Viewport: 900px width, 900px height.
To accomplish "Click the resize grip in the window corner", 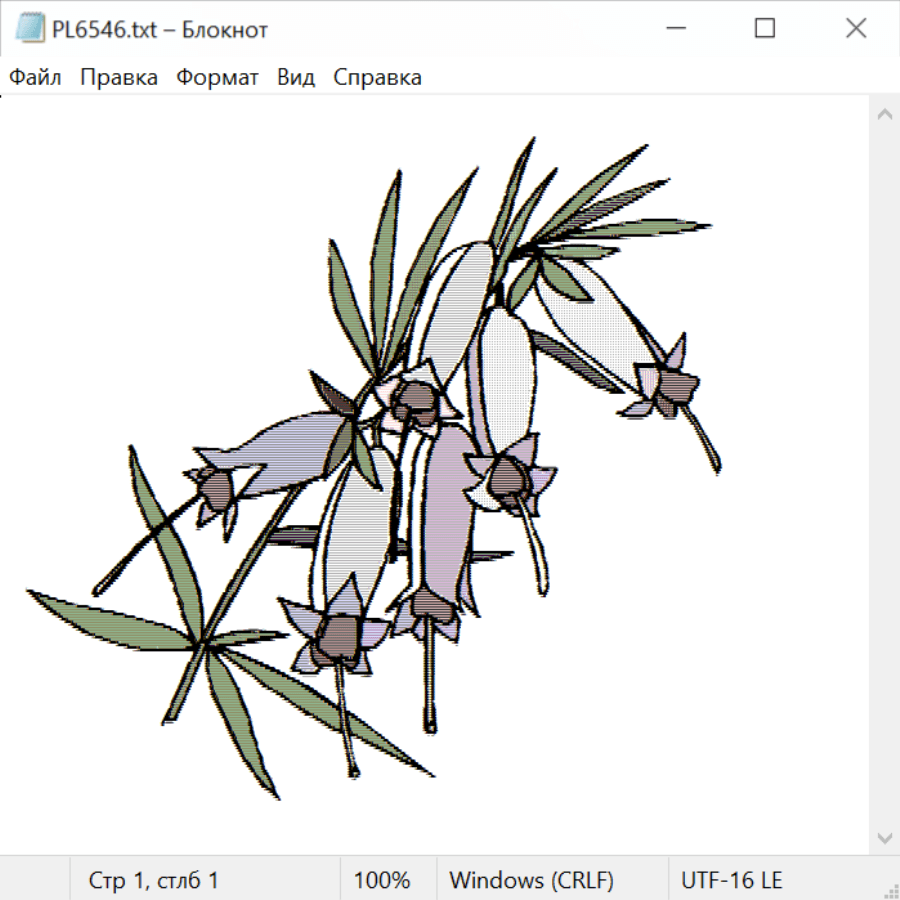I will tap(890, 890).
